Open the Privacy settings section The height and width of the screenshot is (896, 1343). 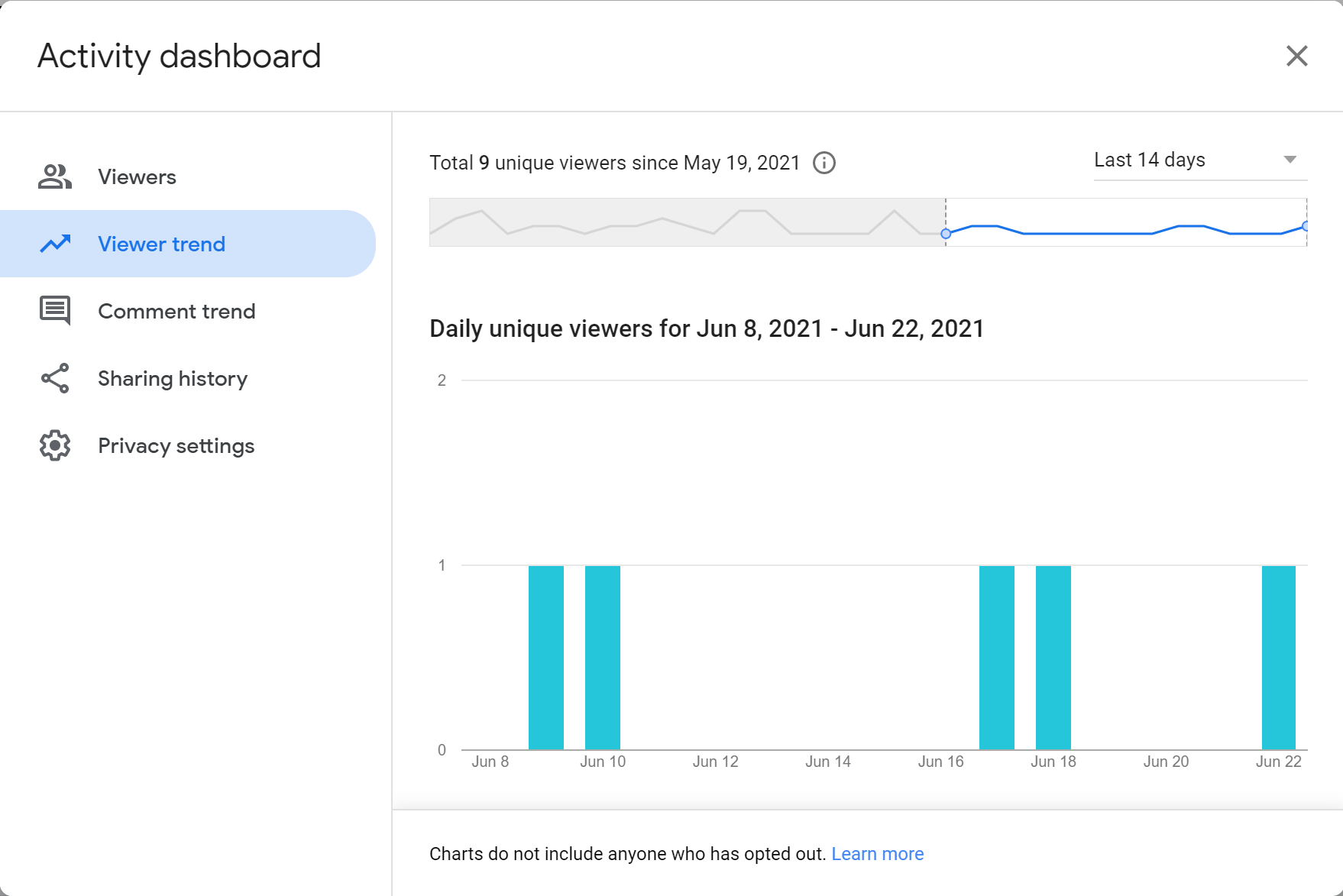176,445
